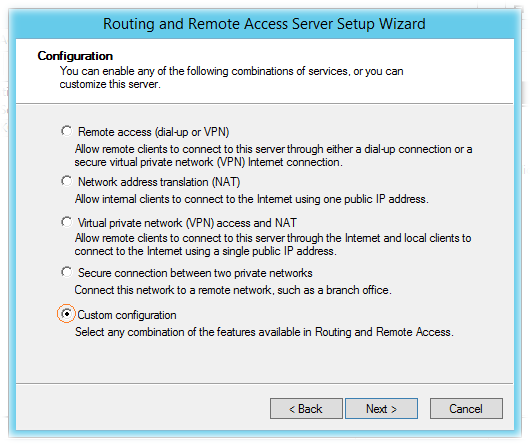Image resolution: width=530 pixels, height=445 pixels.
Task: Go back with the < Back button
Action: [x=306, y=409]
